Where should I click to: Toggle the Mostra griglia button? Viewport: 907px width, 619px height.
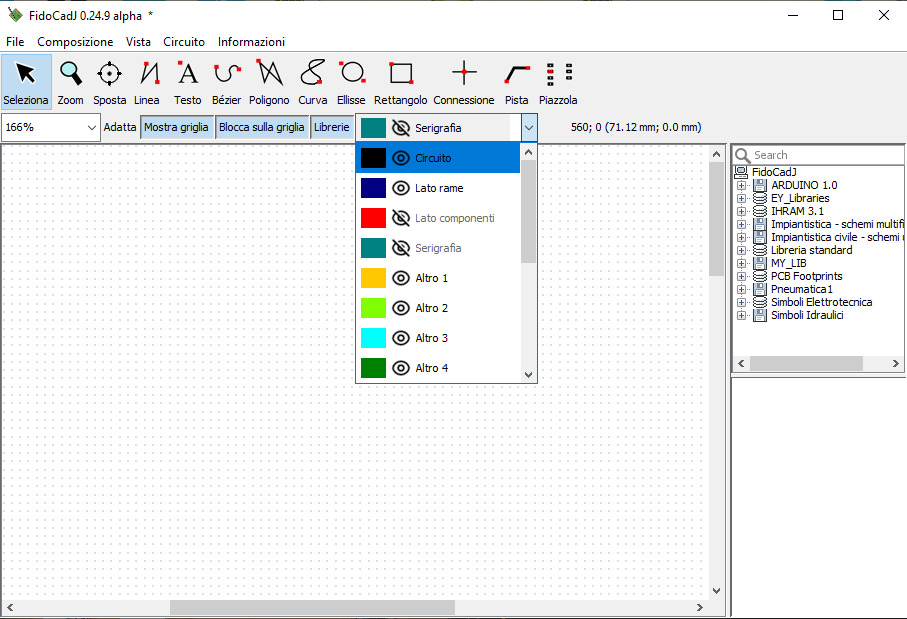point(176,128)
